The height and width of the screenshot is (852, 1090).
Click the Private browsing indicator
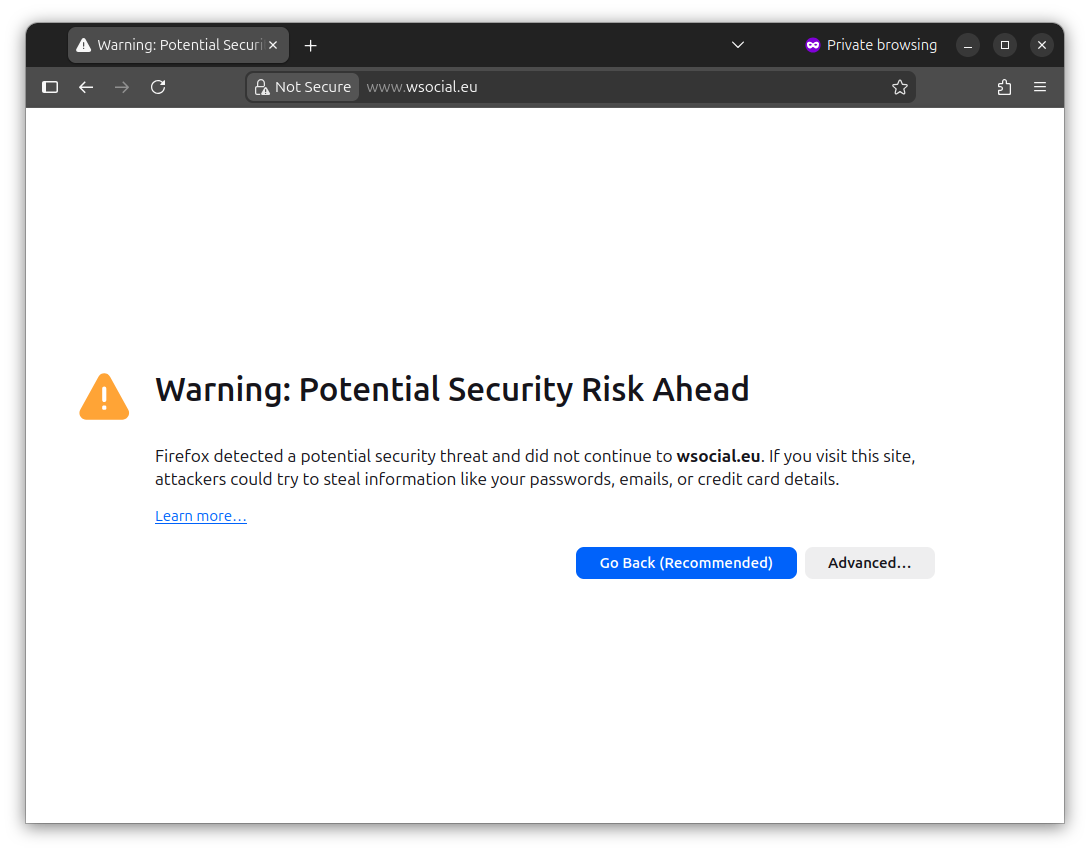(871, 45)
